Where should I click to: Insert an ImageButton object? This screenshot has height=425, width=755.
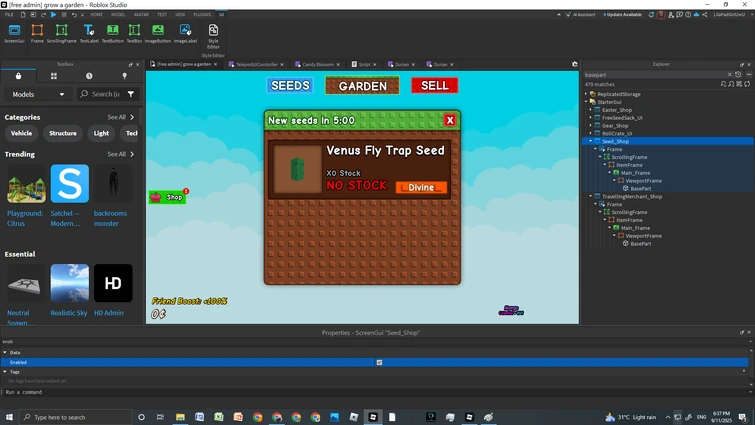(158, 33)
